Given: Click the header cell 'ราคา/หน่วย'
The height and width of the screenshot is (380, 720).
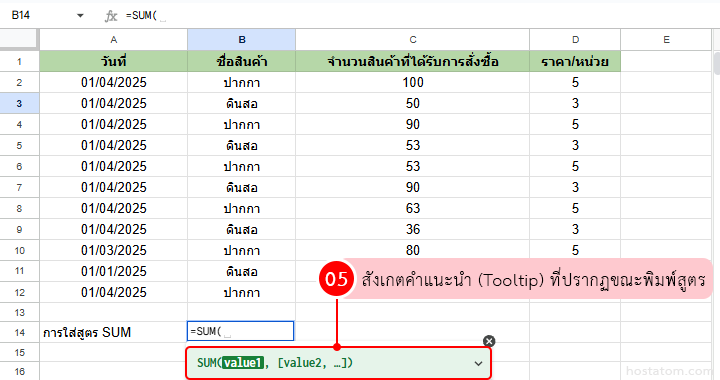Looking at the screenshot, I should point(575,61).
